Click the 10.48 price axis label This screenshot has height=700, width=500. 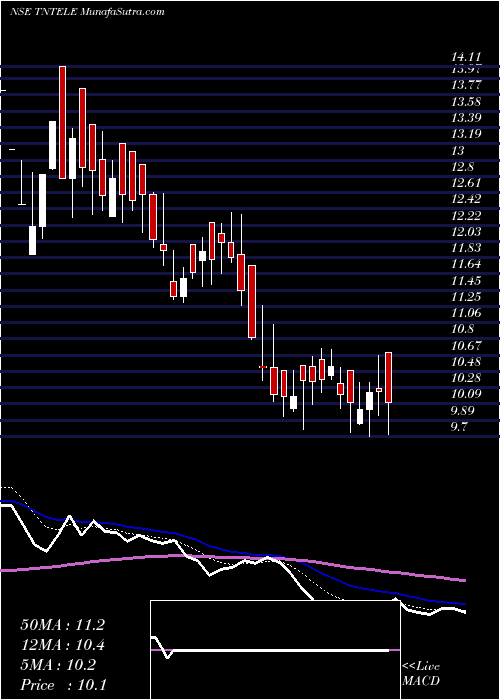[x=466, y=362]
